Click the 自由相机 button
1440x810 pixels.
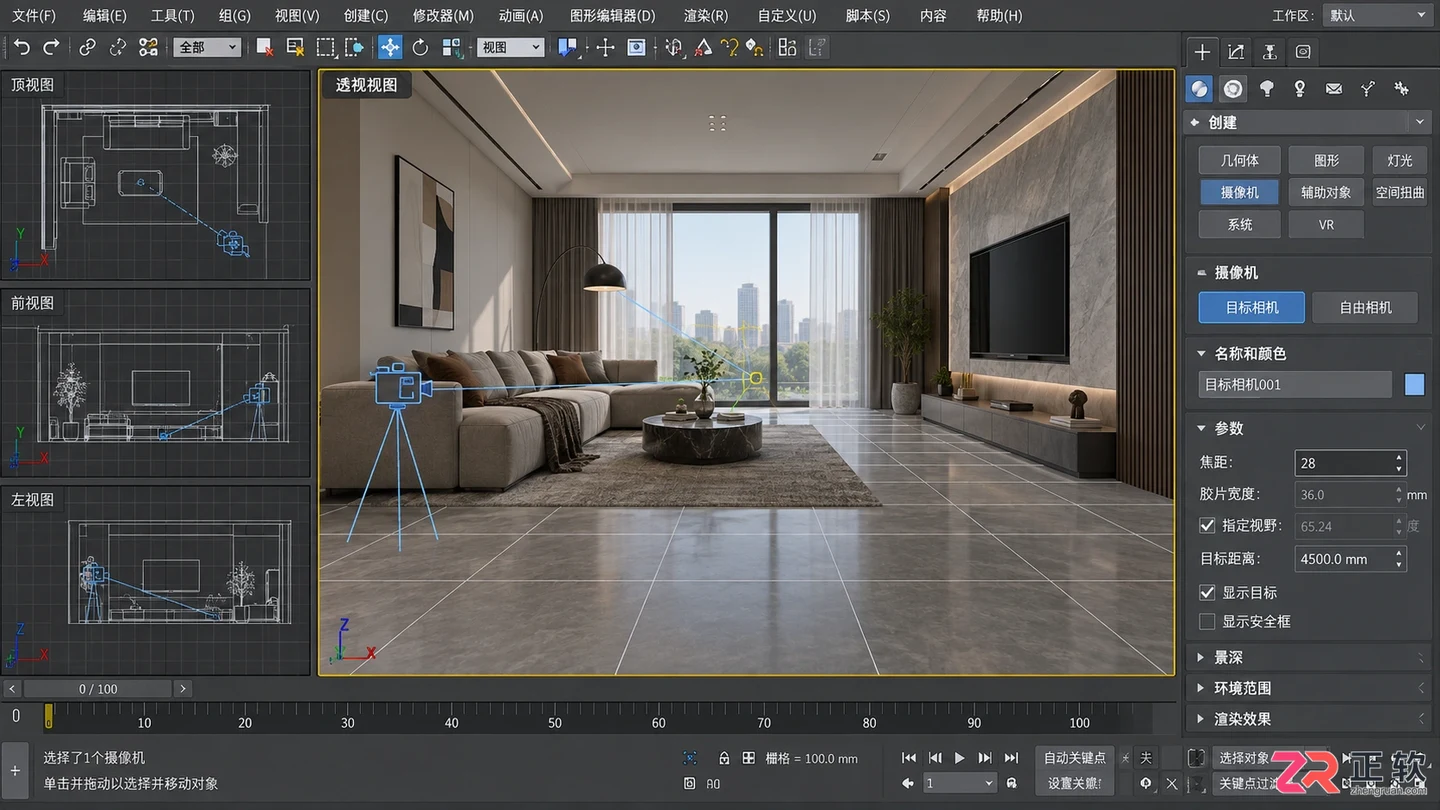pyautogui.click(x=1365, y=307)
